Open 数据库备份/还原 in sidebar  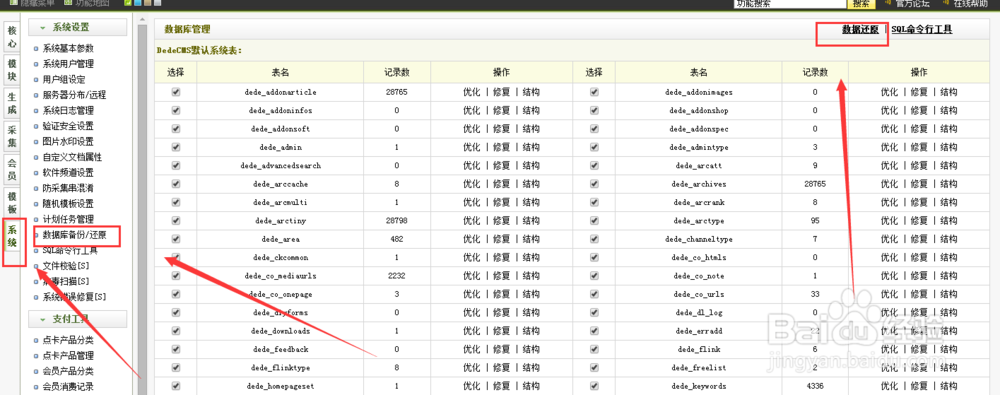75,235
